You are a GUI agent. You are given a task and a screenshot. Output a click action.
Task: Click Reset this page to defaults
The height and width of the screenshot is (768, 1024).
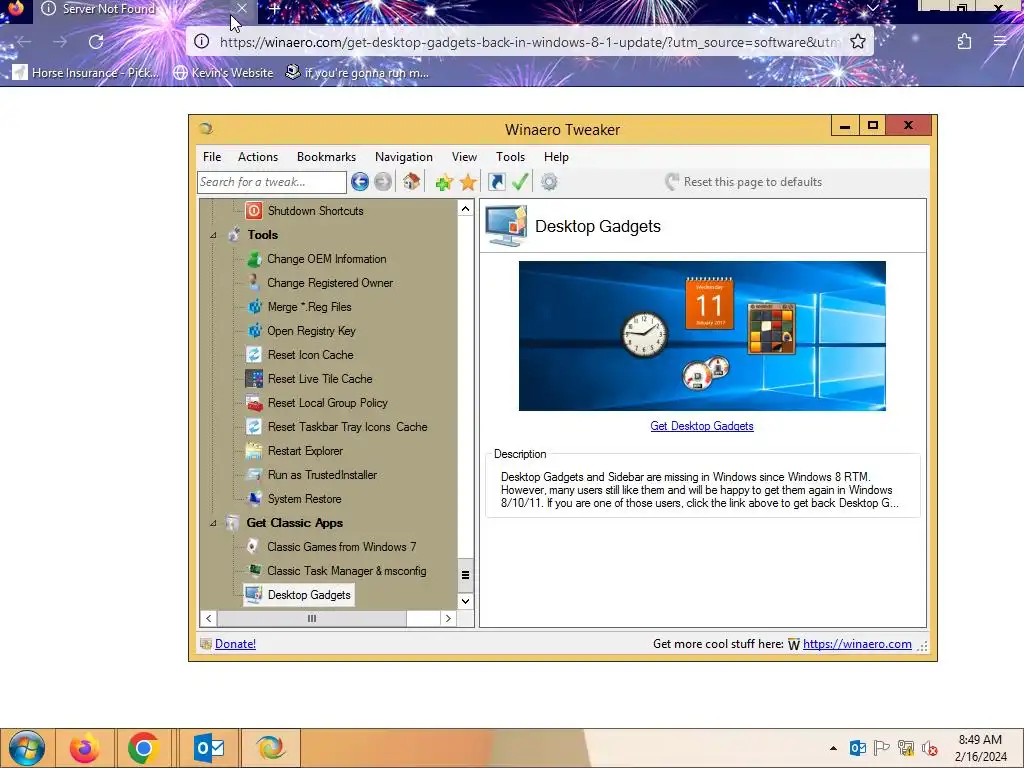743,182
